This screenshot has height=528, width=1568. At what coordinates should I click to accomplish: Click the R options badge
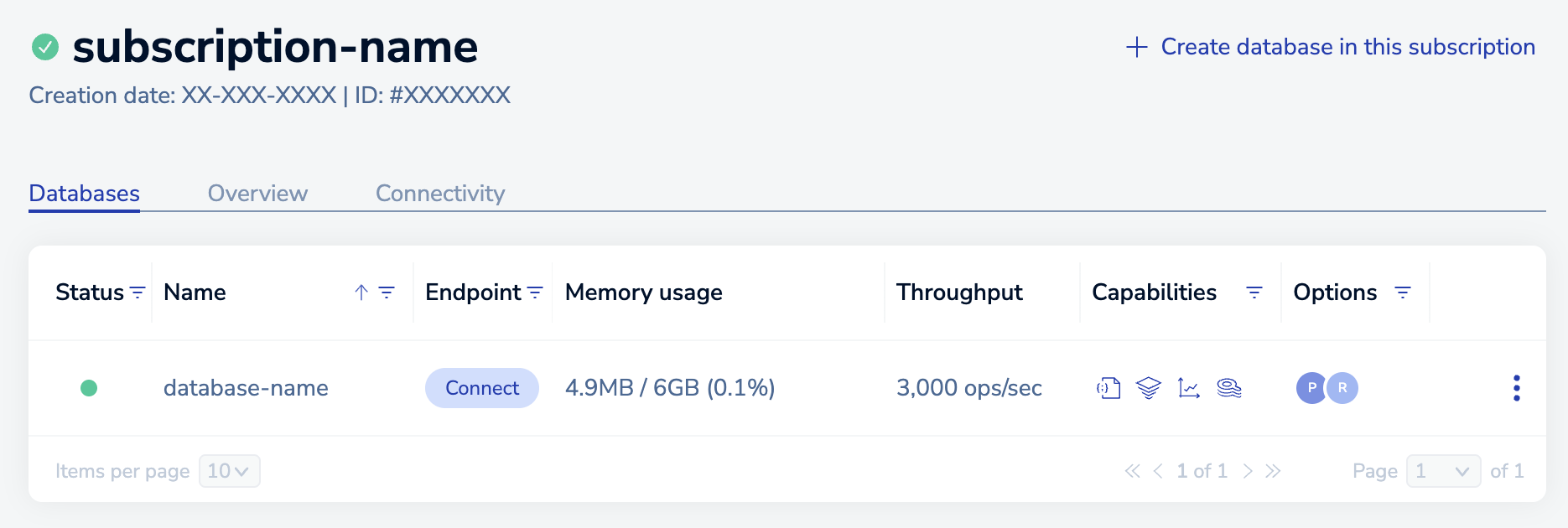coord(1342,388)
